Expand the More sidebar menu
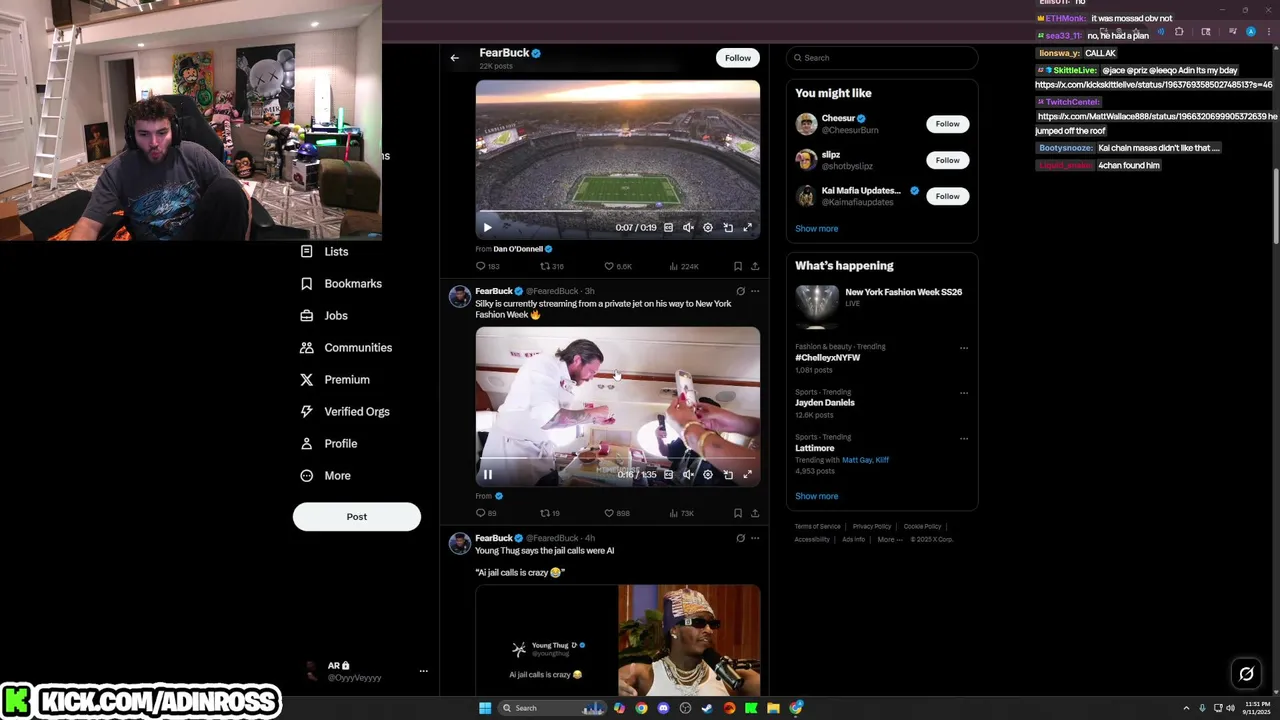 tap(326, 476)
